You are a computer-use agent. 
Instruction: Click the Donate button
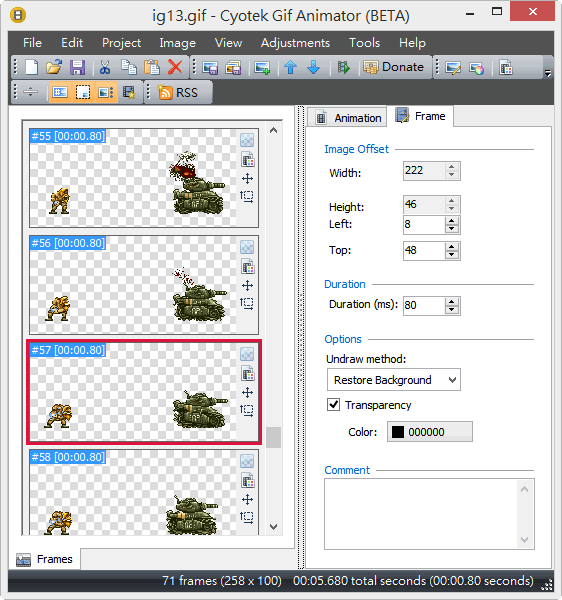(393, 67)
